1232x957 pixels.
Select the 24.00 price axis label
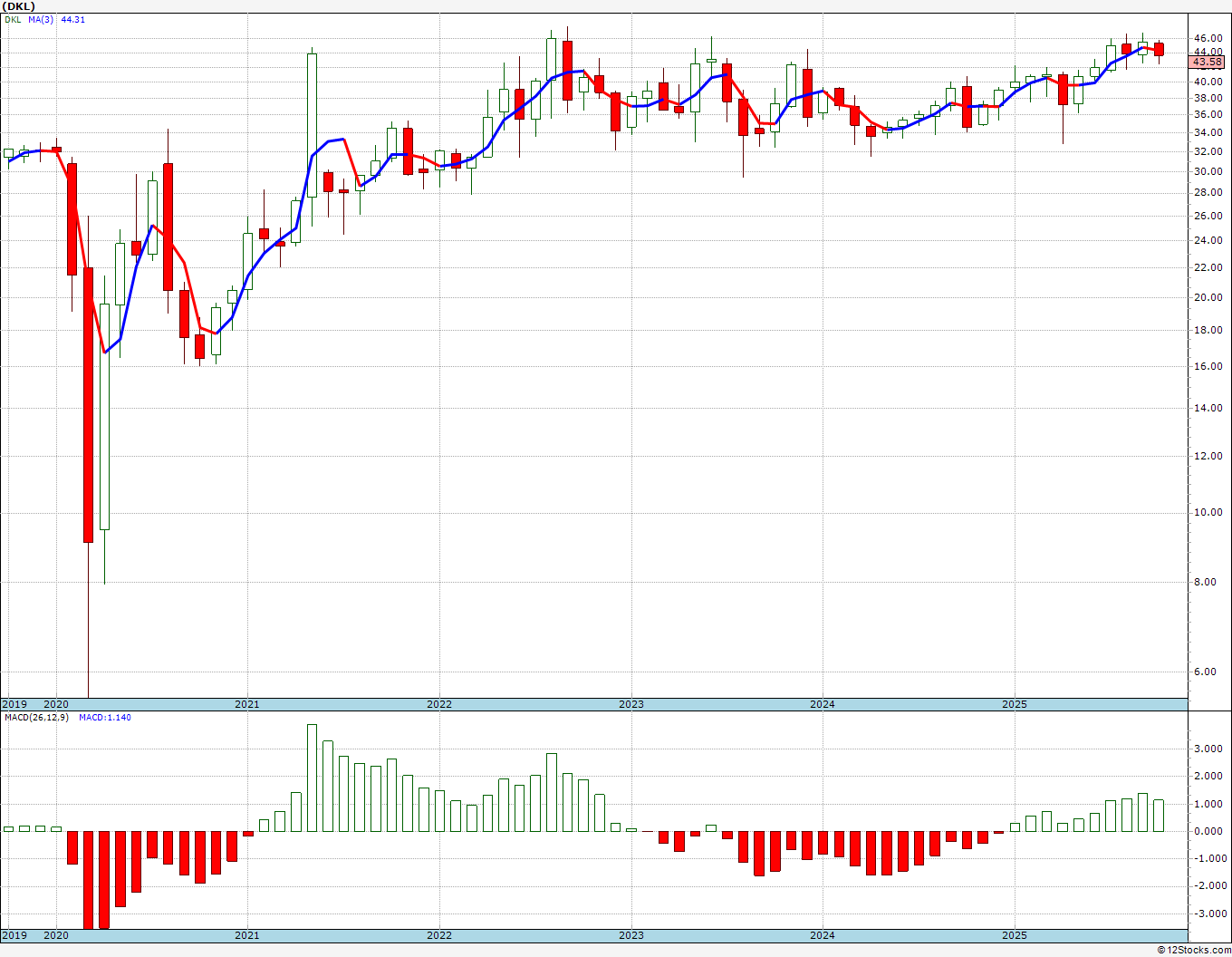pyautogui.click(x=1208, y=240)
